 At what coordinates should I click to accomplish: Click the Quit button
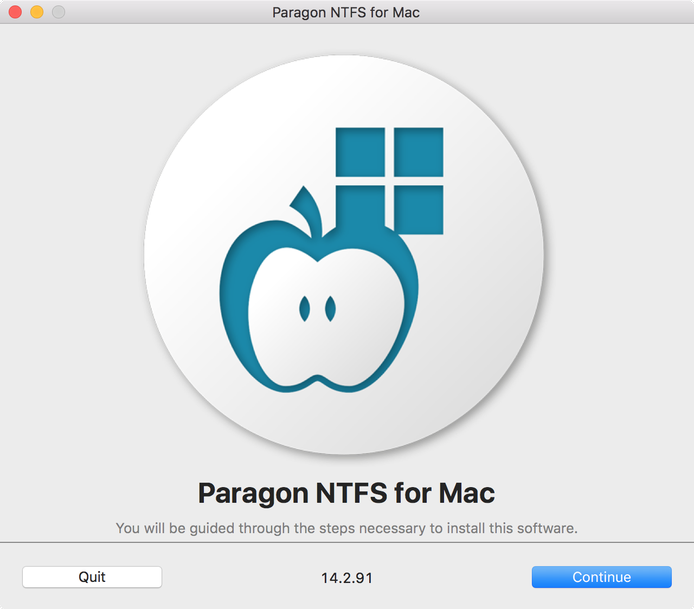coord(92,577)
